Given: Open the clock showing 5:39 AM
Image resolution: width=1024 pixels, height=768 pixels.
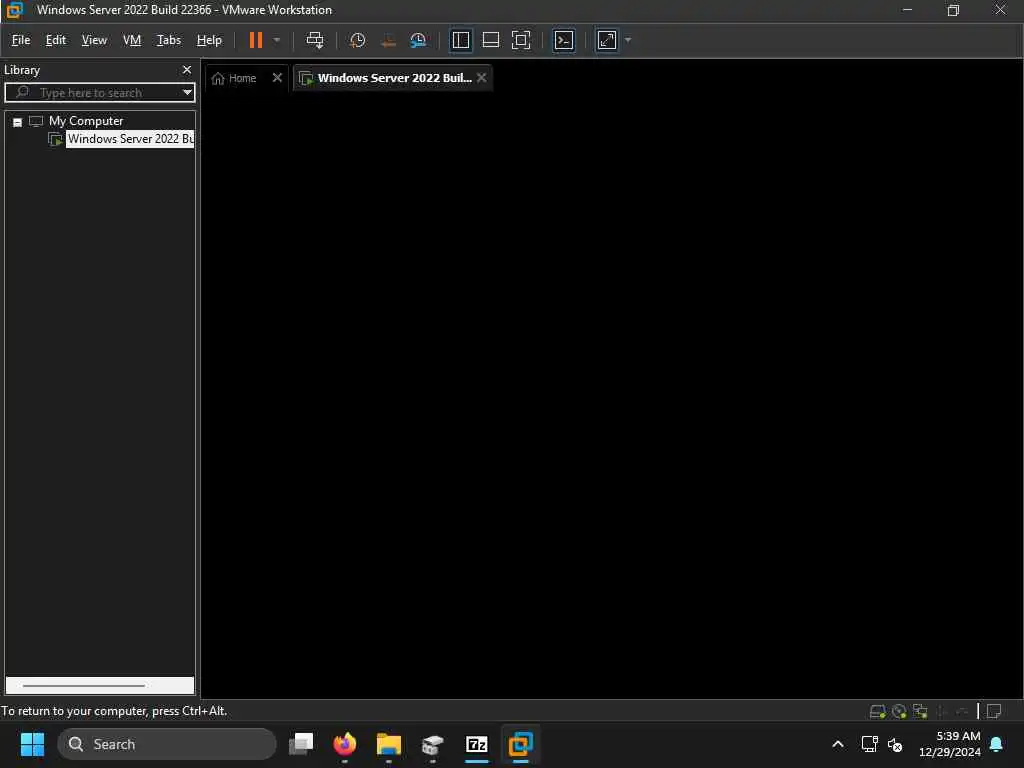Looking at the screenshot, I should [x=950, y=744].
